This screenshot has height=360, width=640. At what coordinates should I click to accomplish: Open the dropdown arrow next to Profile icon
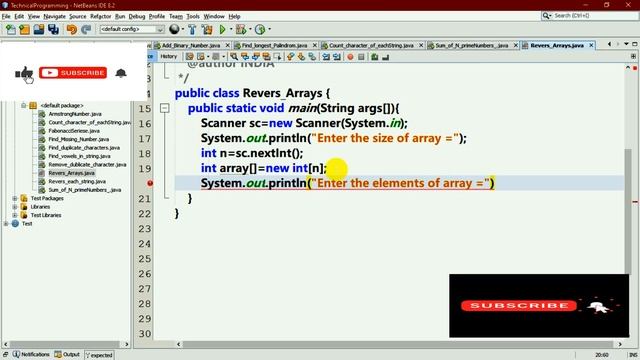click(269, 29)
